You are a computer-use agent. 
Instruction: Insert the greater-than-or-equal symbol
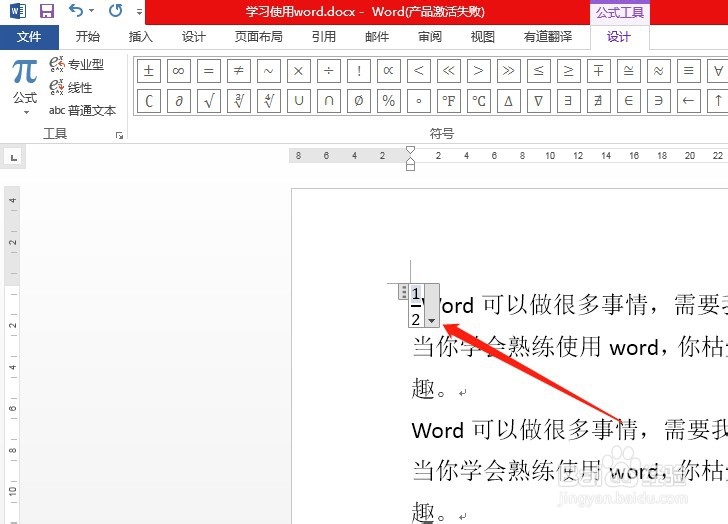click(568, 71)
